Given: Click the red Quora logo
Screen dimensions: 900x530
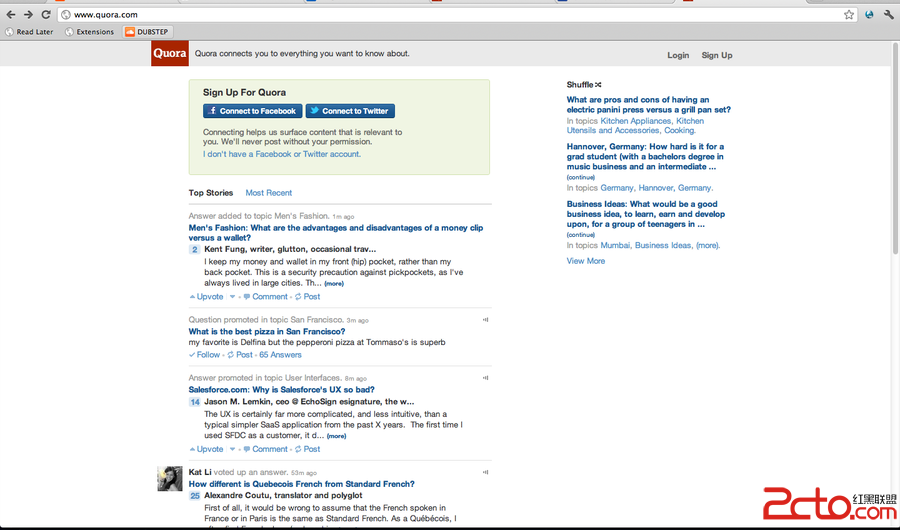Looking at the screenshot, I should point(170,53).
